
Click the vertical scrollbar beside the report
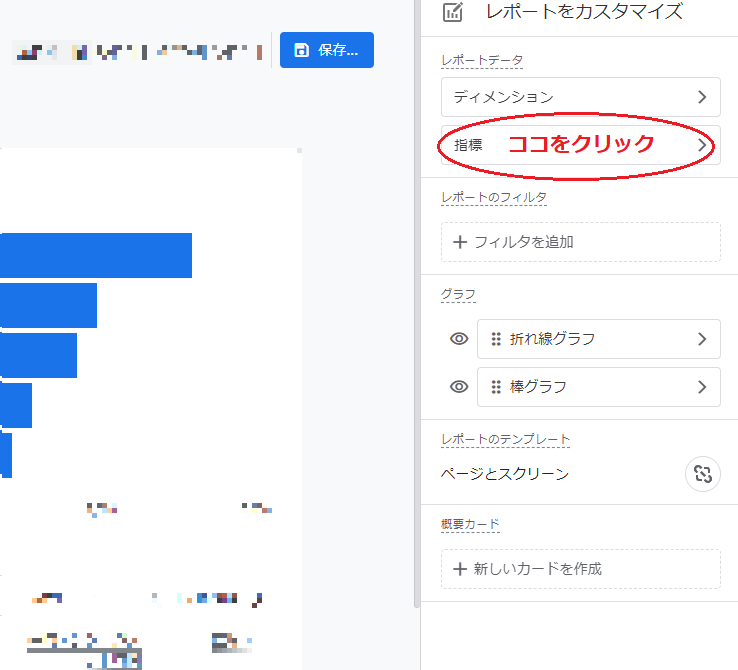click(417, 303)
